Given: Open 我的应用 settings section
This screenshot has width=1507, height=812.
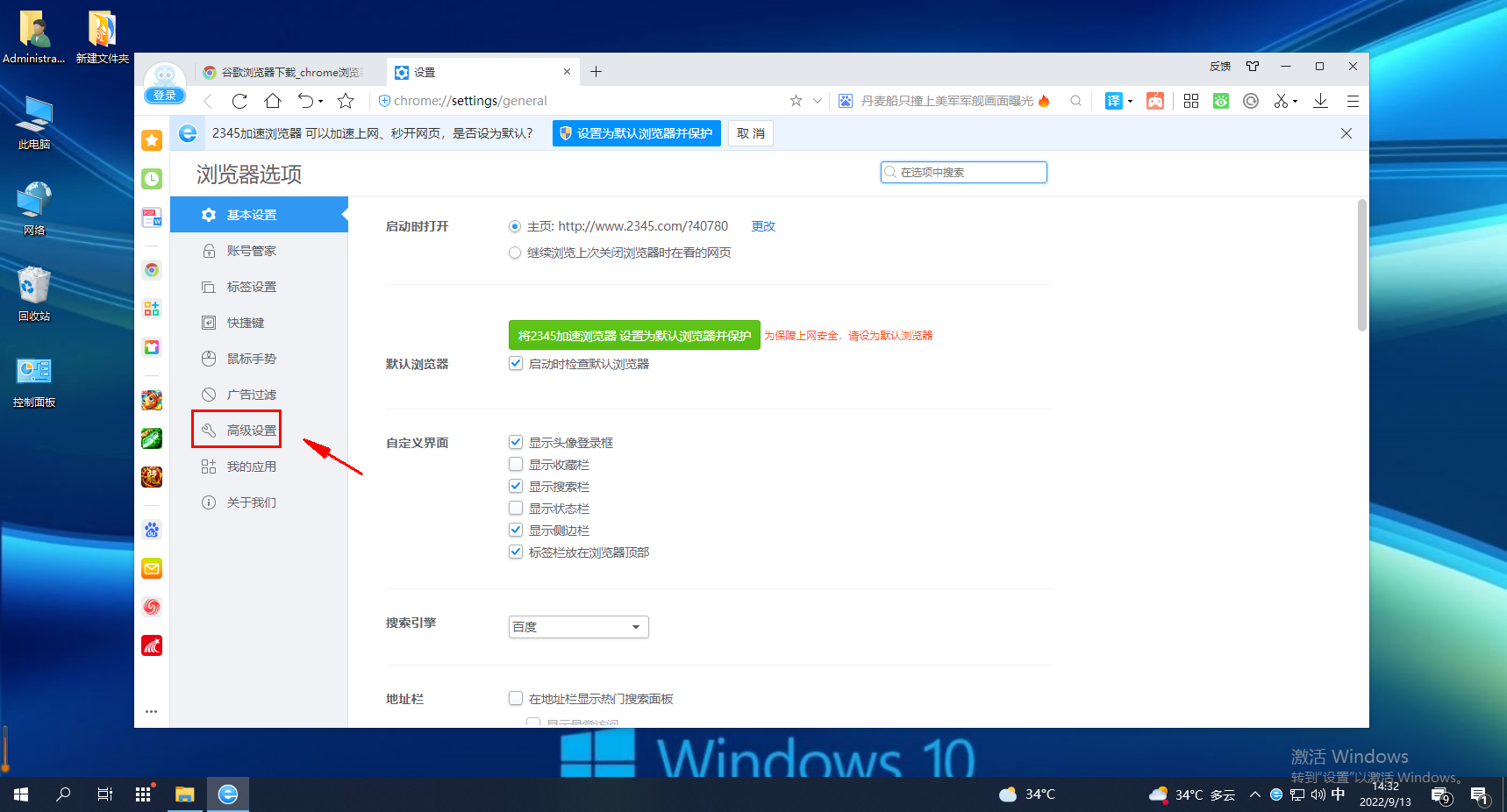Looking at the screenshot, I should [259, 467].
